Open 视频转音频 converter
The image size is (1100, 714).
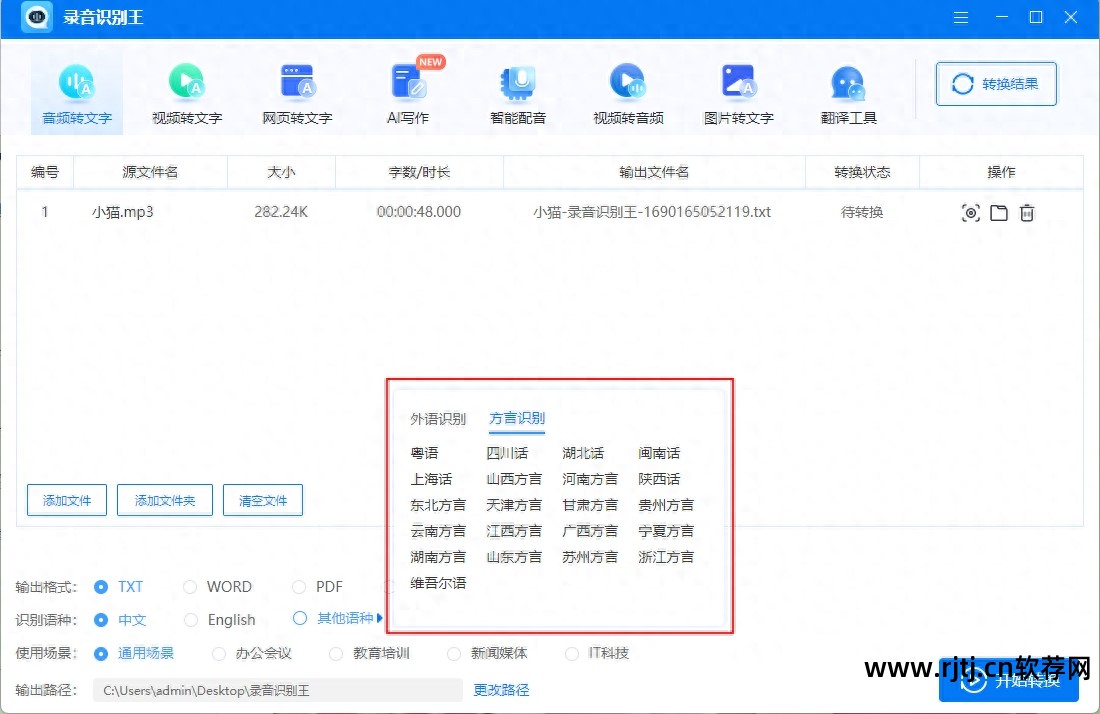tap(628, 92)
